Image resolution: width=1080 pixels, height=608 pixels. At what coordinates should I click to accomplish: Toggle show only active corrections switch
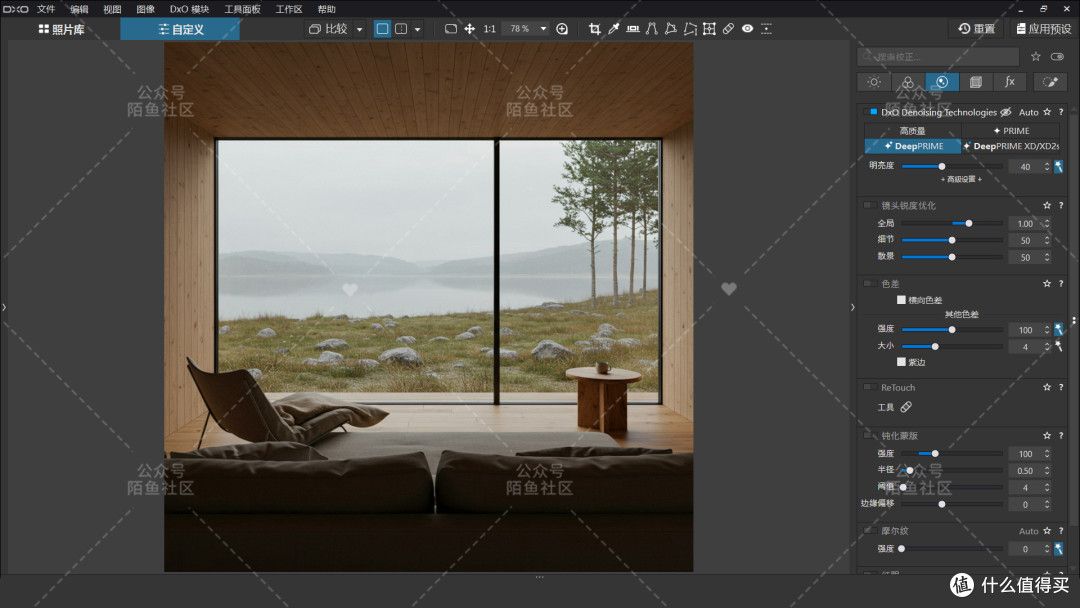point(1057,56)
